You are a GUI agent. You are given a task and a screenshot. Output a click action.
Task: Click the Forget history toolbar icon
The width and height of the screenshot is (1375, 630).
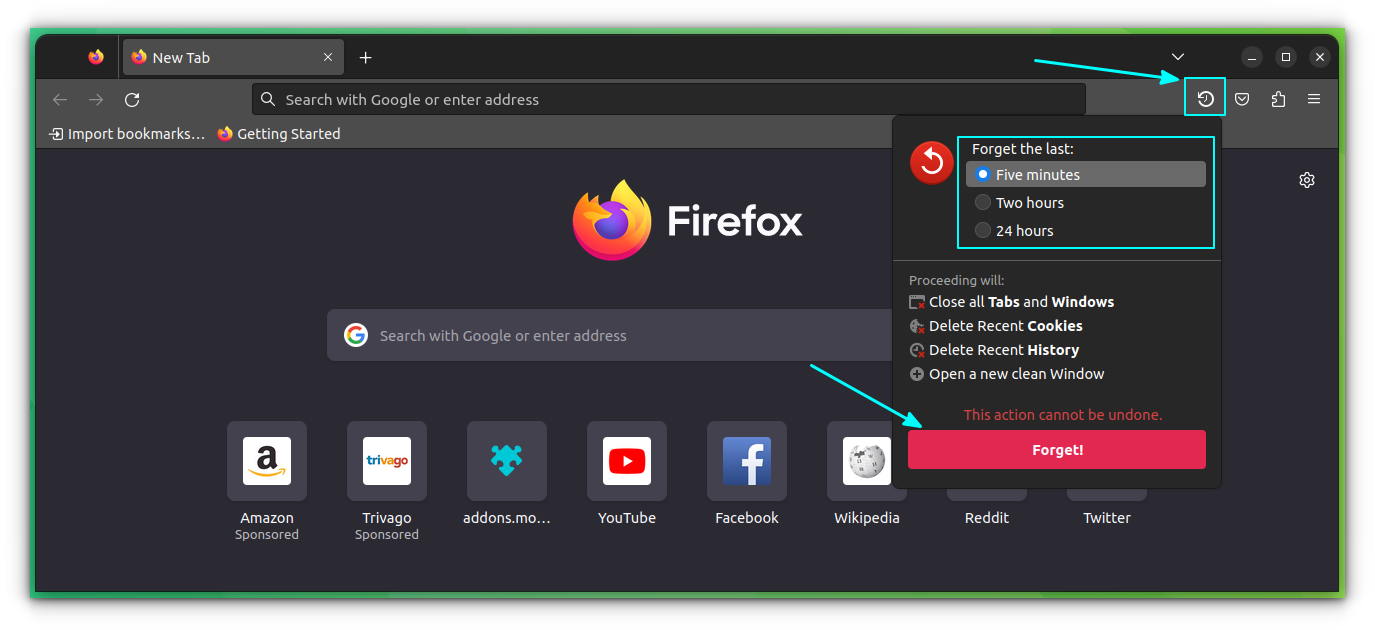[1205, 99]
